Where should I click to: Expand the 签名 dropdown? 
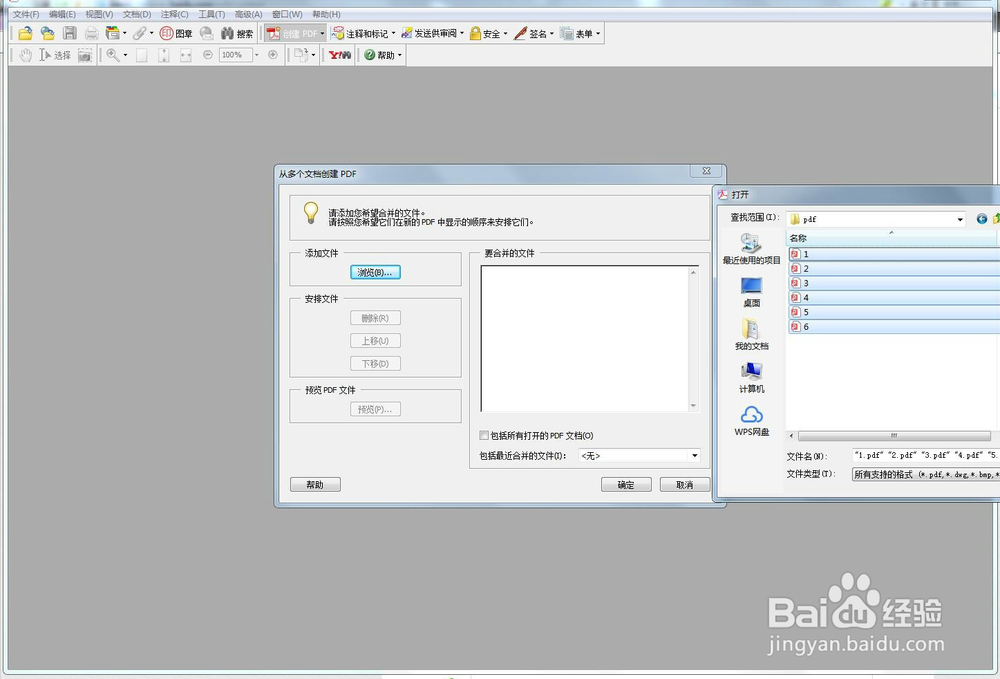552,34
